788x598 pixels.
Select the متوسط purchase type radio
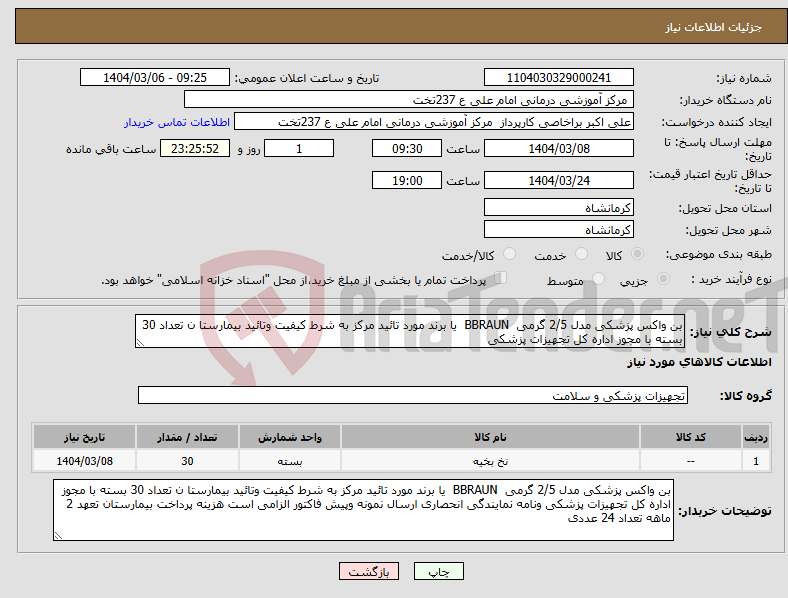[599, 279]
